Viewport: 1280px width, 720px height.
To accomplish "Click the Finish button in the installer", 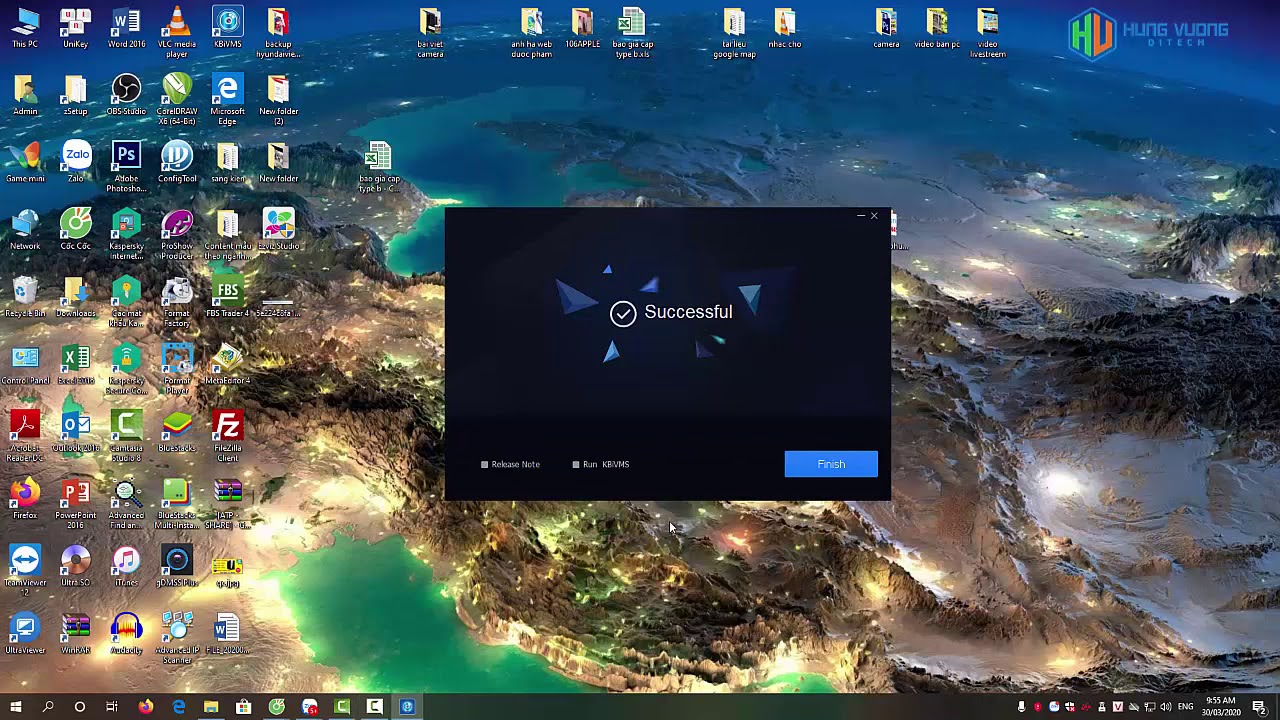I will point(831,464).
